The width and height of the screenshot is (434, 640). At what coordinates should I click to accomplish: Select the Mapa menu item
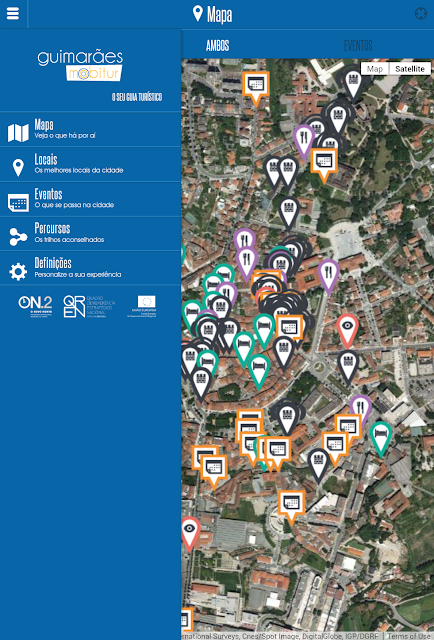pyautogui.click(x=90, y=129)
